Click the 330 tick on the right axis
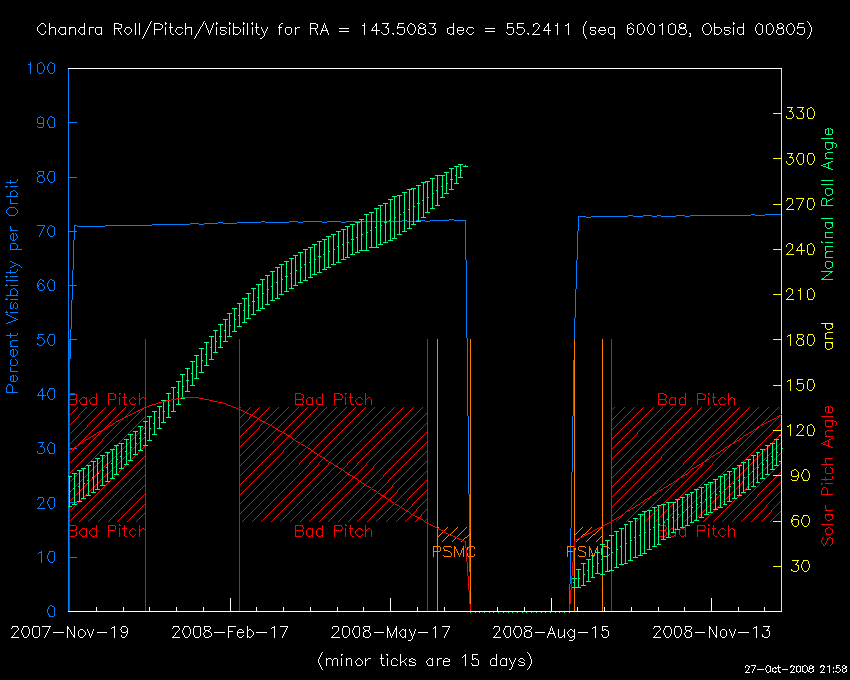This screenshot has height=680, width=850. 802,114
